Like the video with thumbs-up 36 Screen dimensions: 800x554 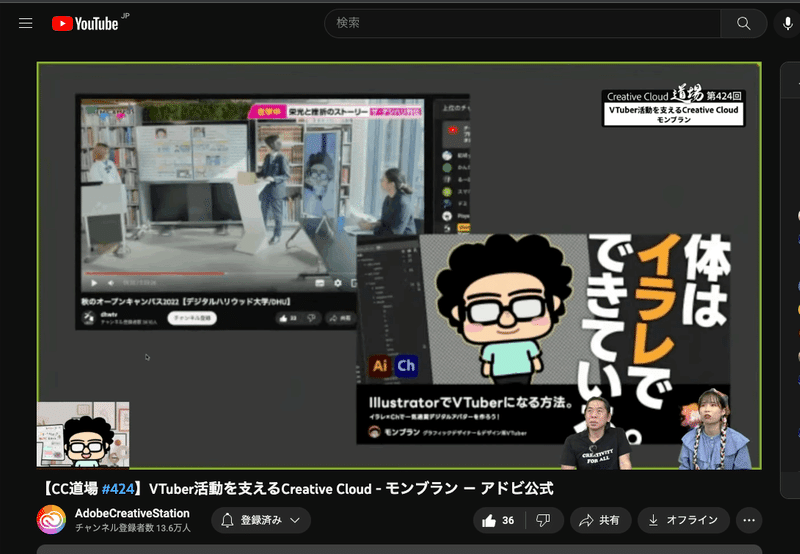pos(498,520)
